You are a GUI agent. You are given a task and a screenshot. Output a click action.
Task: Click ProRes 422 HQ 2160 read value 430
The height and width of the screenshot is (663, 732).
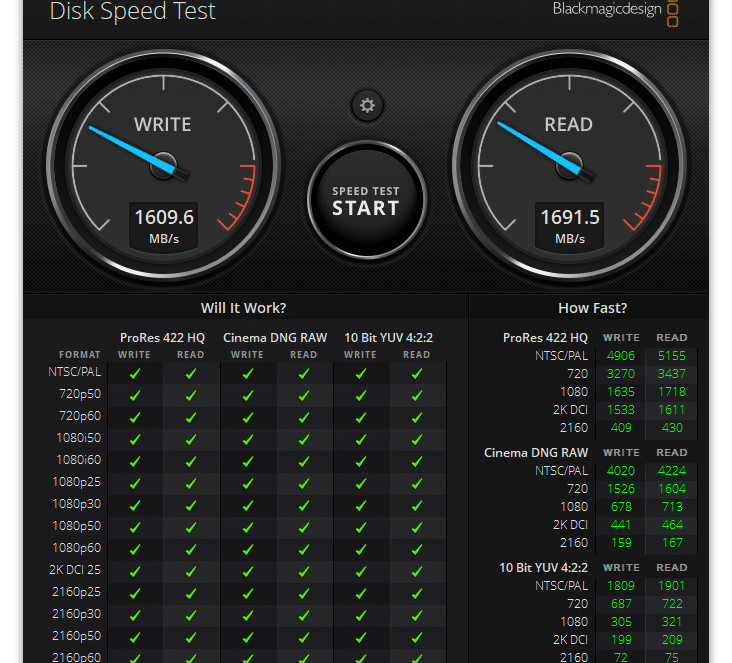[672, 428]
